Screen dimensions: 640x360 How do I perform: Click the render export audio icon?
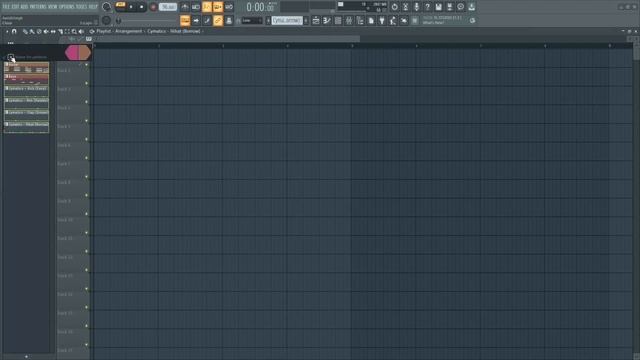[x=449, y=7]
